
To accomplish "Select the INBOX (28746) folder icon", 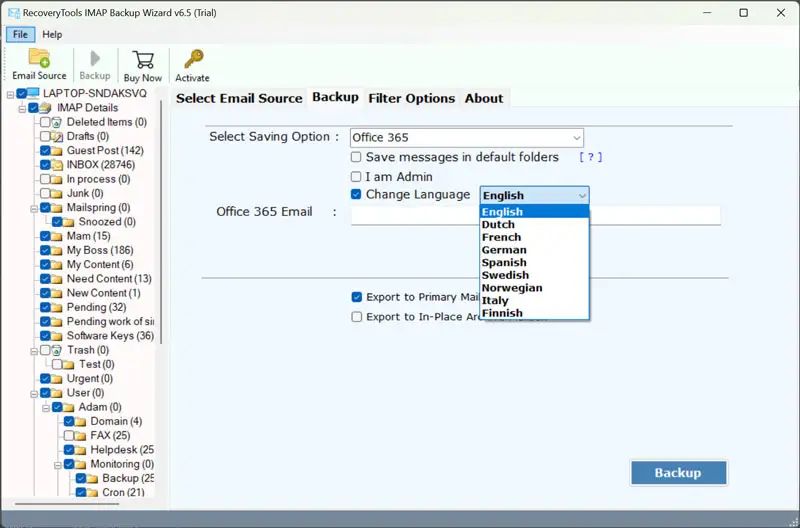I will tap(58, 165).
